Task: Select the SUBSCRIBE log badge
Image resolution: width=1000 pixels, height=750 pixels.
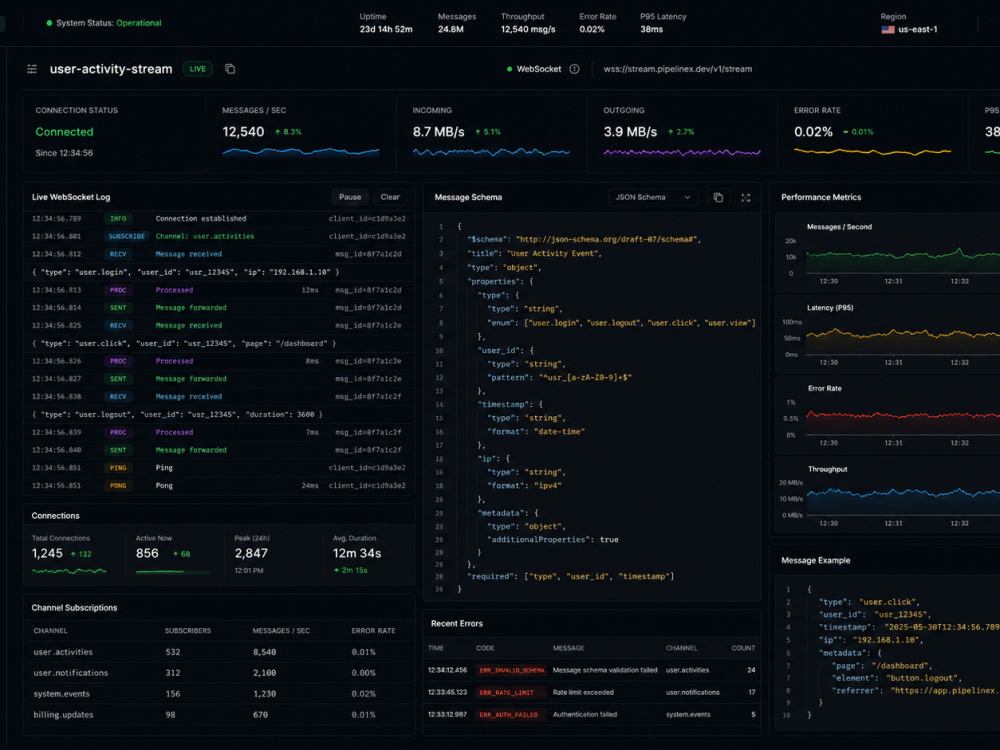Action: tap(126, 237)
